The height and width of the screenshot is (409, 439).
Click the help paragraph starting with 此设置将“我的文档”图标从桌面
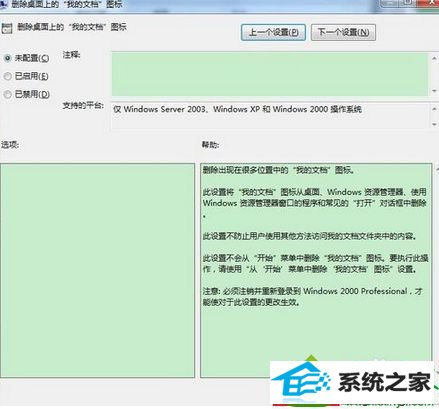pos(315,203)
